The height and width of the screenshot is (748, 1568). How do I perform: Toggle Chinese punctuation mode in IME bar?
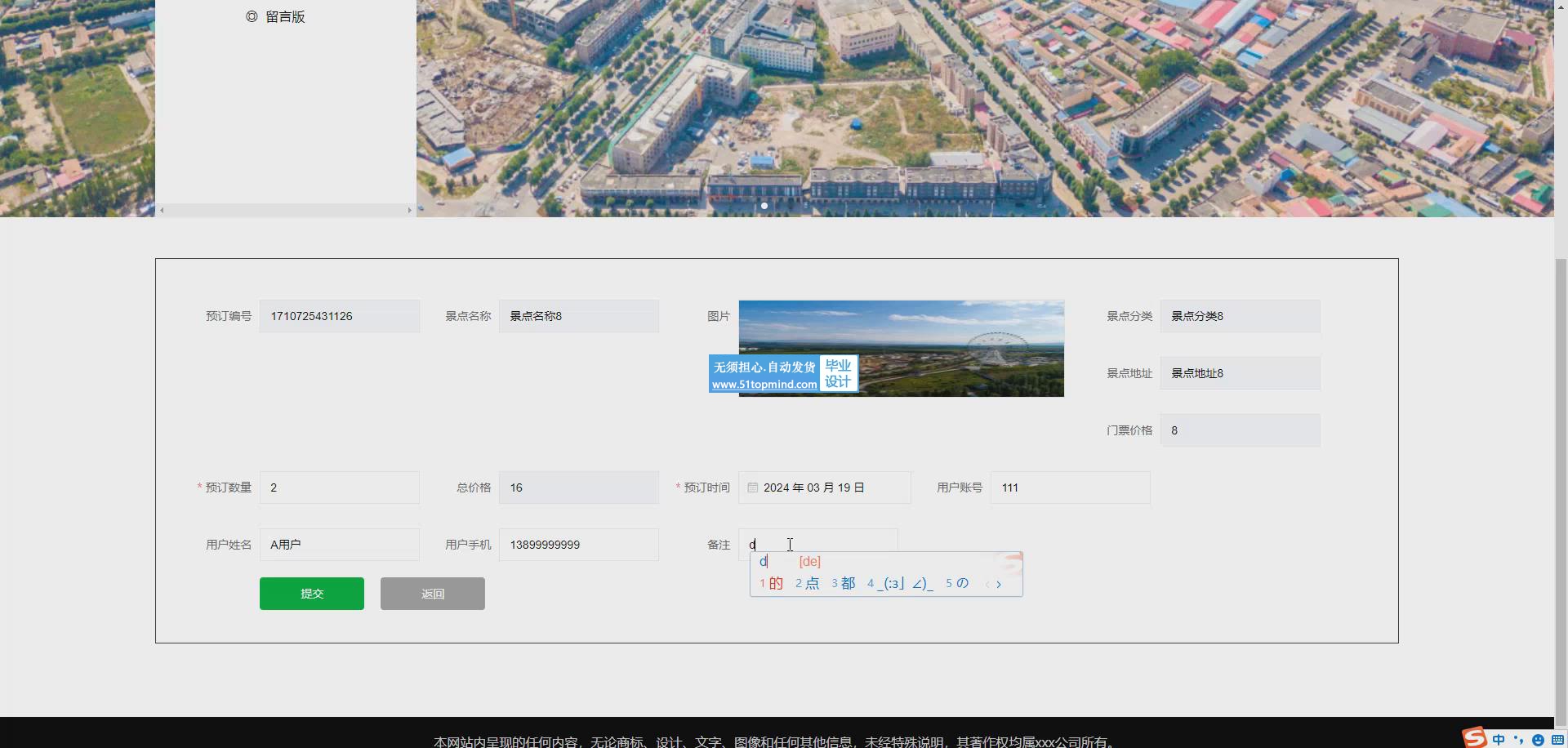pyautogui.click(x=1518, y=740)
